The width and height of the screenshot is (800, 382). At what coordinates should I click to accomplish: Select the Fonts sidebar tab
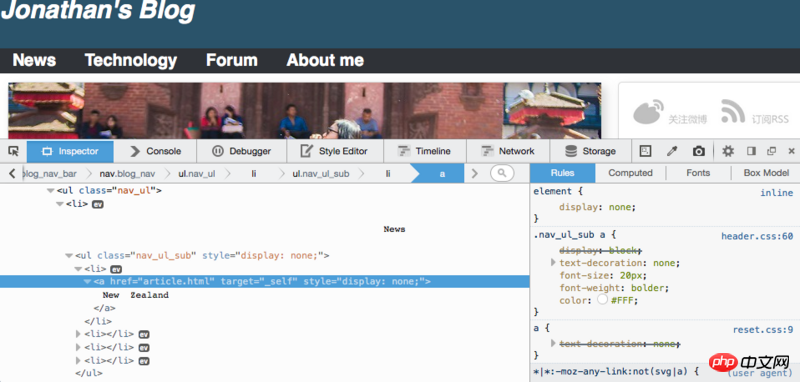tap(698, 173)
